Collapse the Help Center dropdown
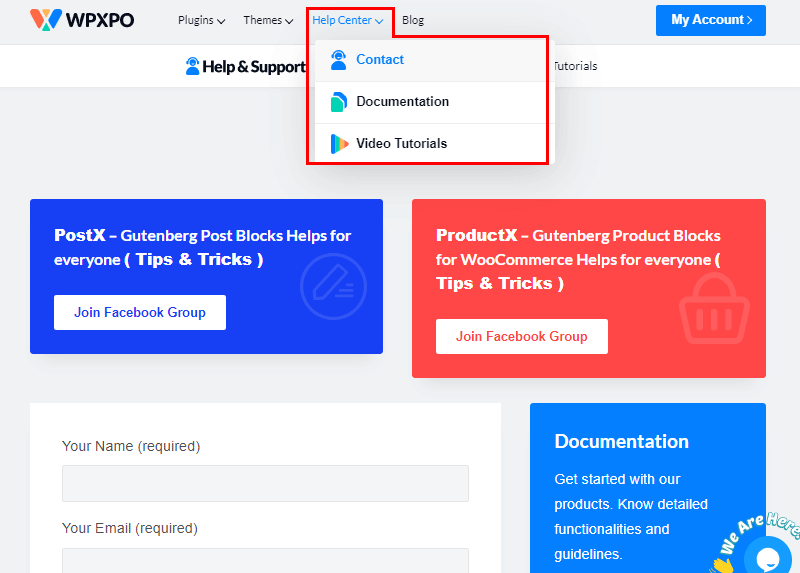 point(347,20)
